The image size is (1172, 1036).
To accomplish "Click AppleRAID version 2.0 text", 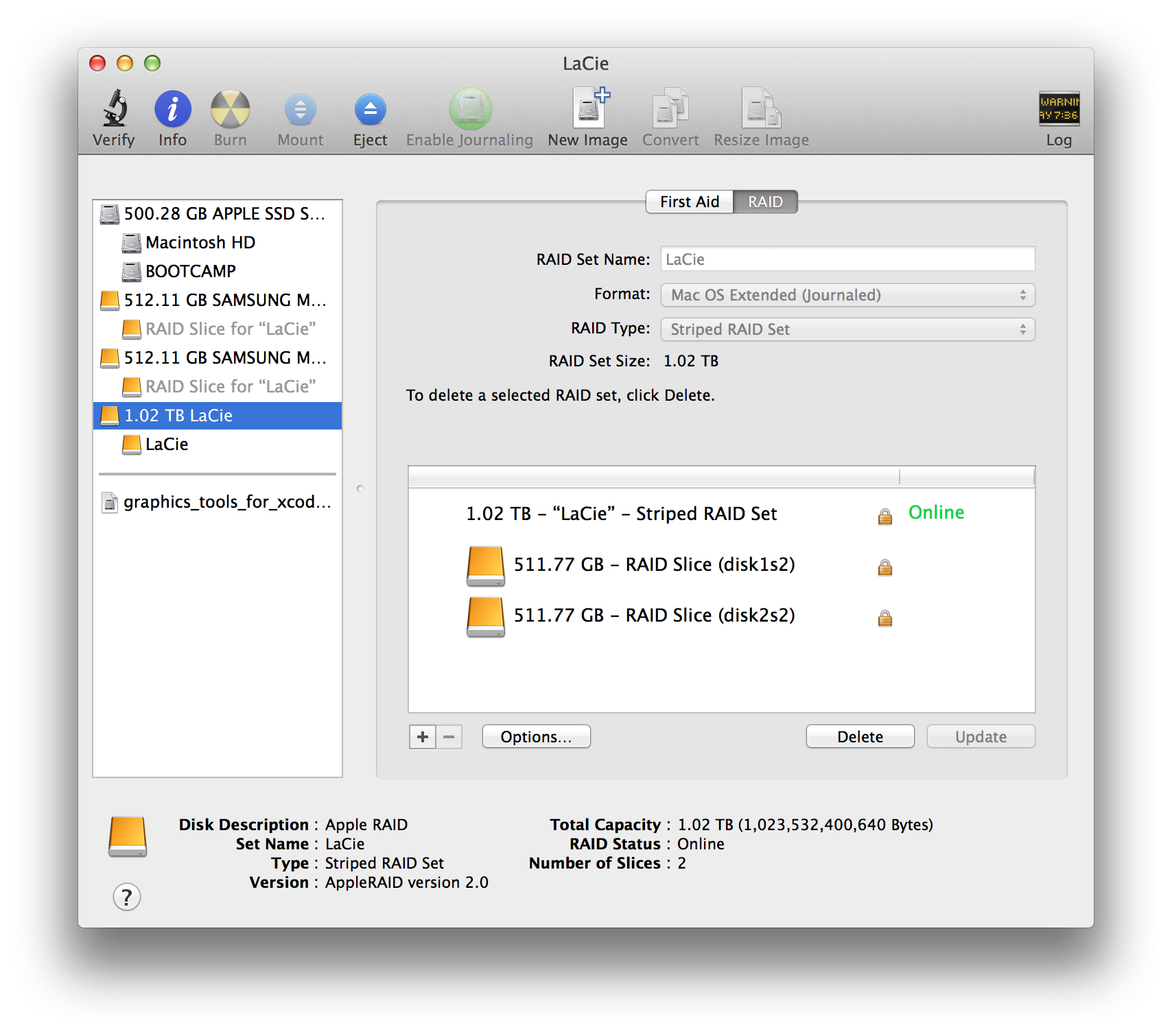I will click(x=407, y=882).
